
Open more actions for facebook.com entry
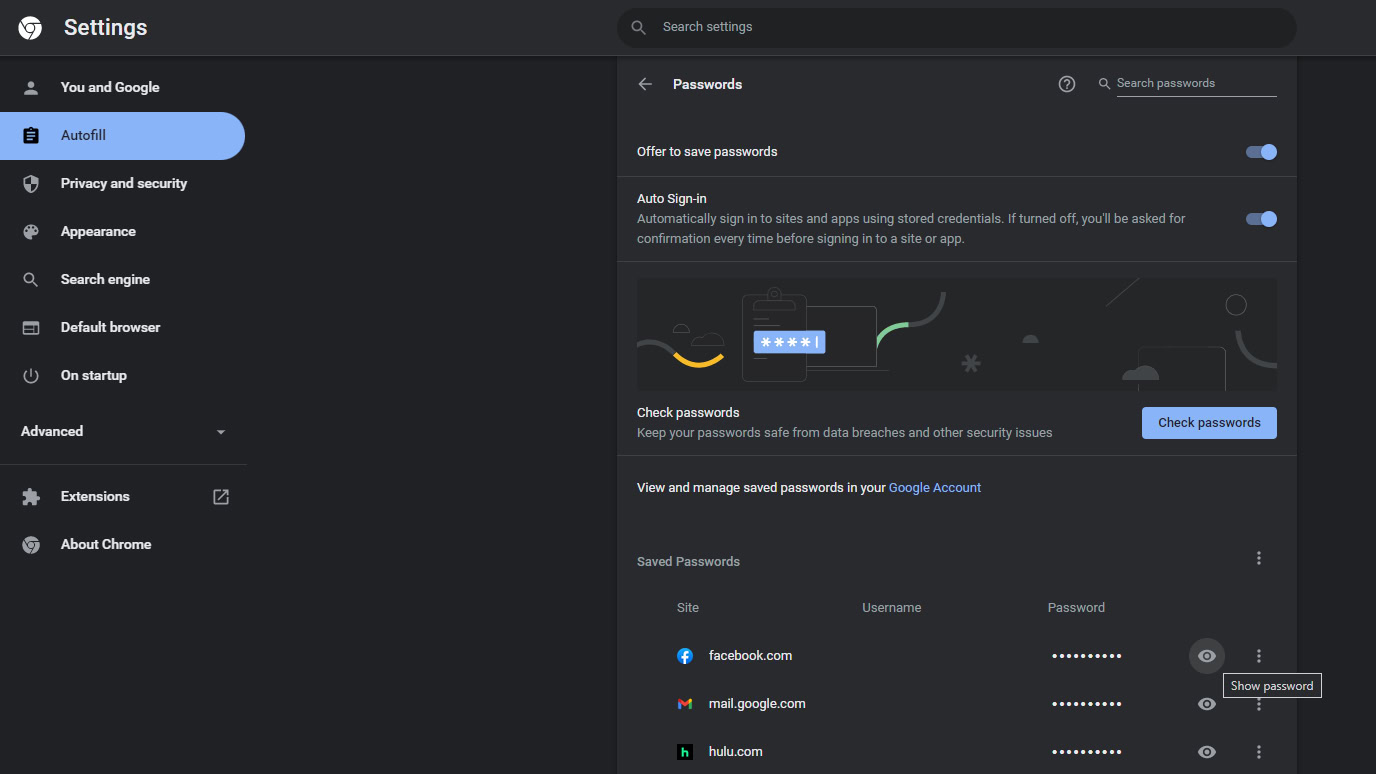[x=1259, y=656]
